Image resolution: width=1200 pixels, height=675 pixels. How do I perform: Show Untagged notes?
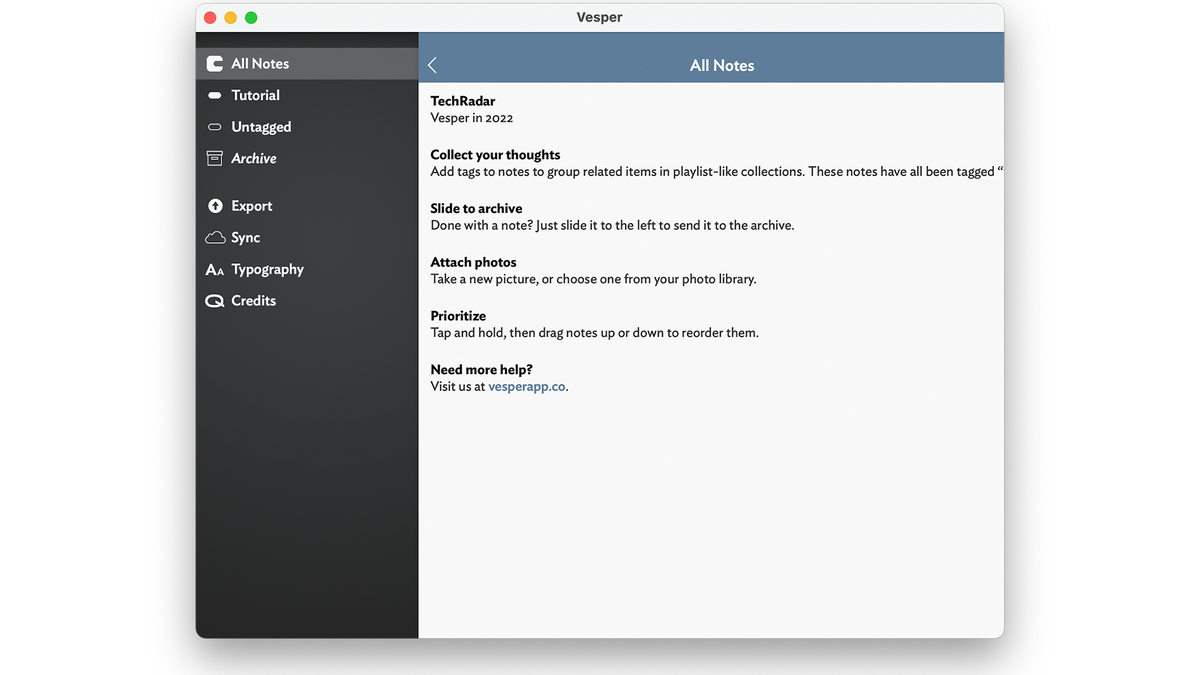261,127
